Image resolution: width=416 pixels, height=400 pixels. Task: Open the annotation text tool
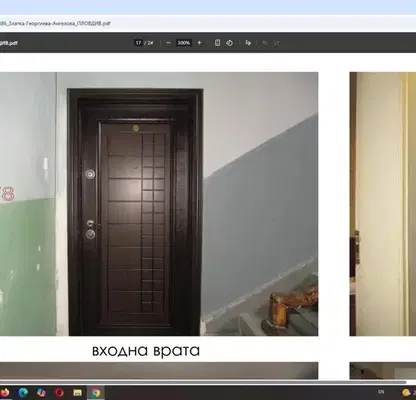point(248,43)
